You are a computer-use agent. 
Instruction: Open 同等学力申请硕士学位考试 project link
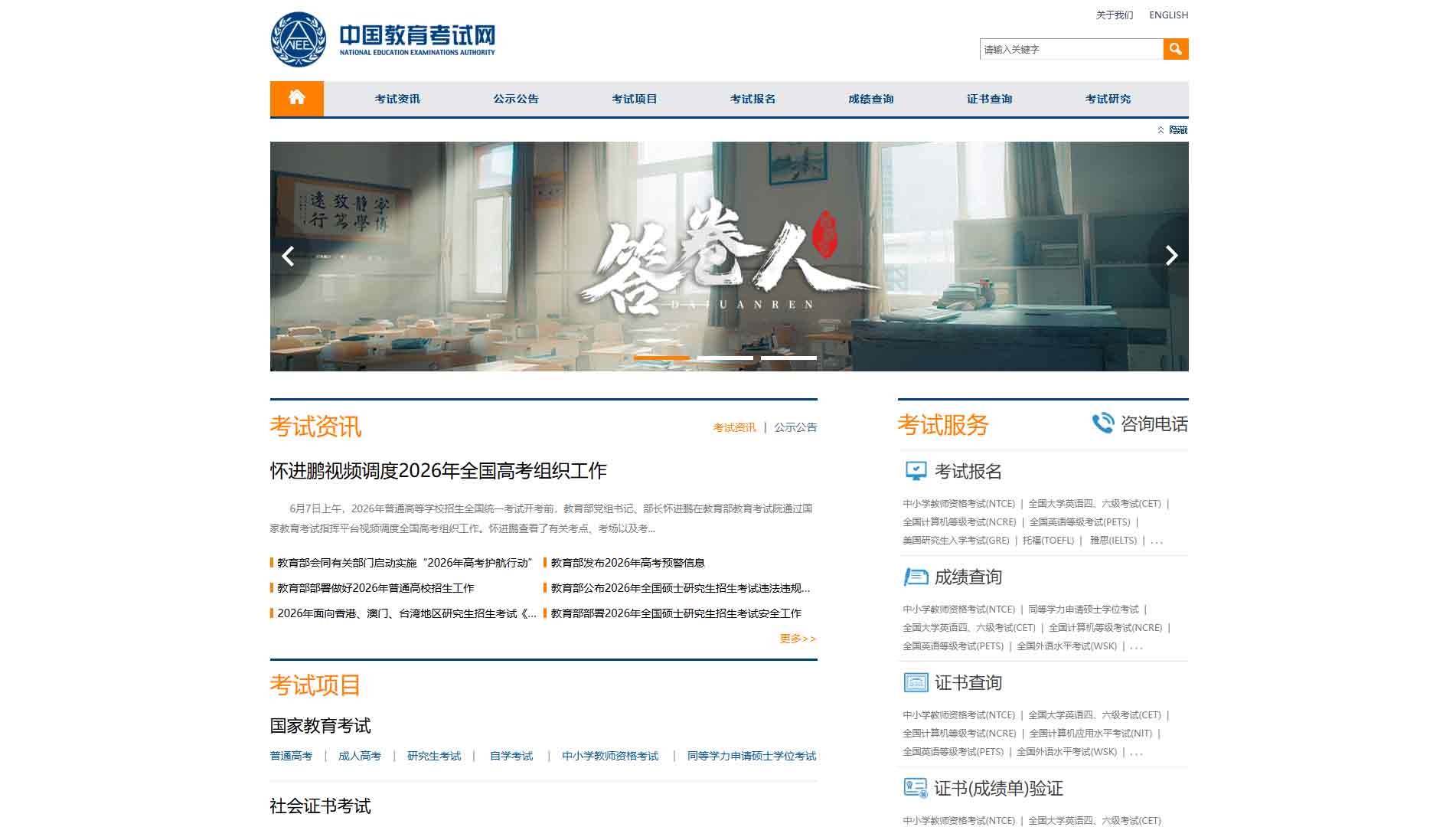coord(752,756)
